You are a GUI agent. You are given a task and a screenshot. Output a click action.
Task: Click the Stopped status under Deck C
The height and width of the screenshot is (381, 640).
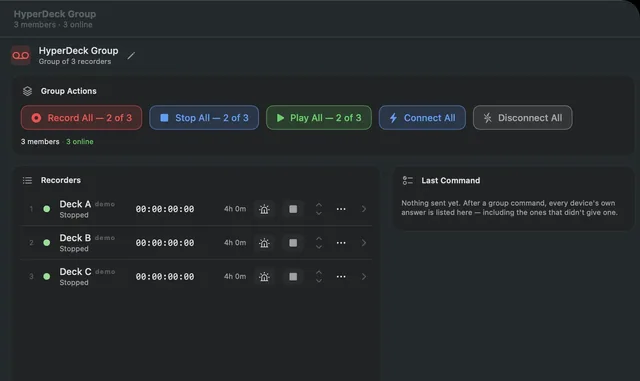click(74, 283)
